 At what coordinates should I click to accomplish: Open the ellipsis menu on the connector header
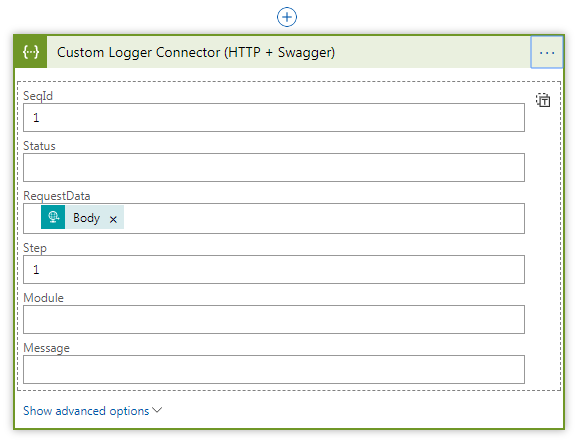pos(547,52)
